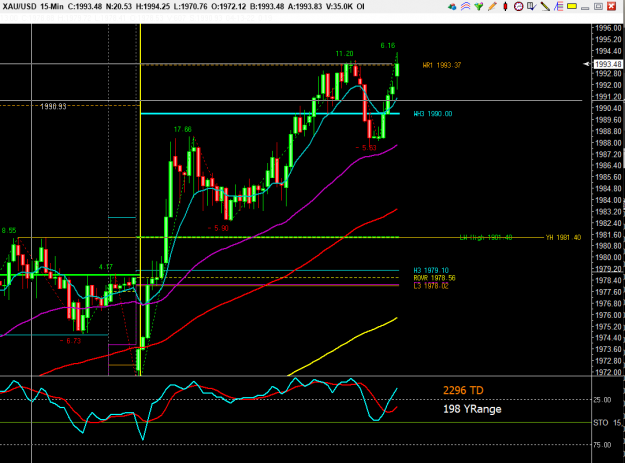Click the 15-Min timeframe label
The image size is (625, 463).
(52, 7)
